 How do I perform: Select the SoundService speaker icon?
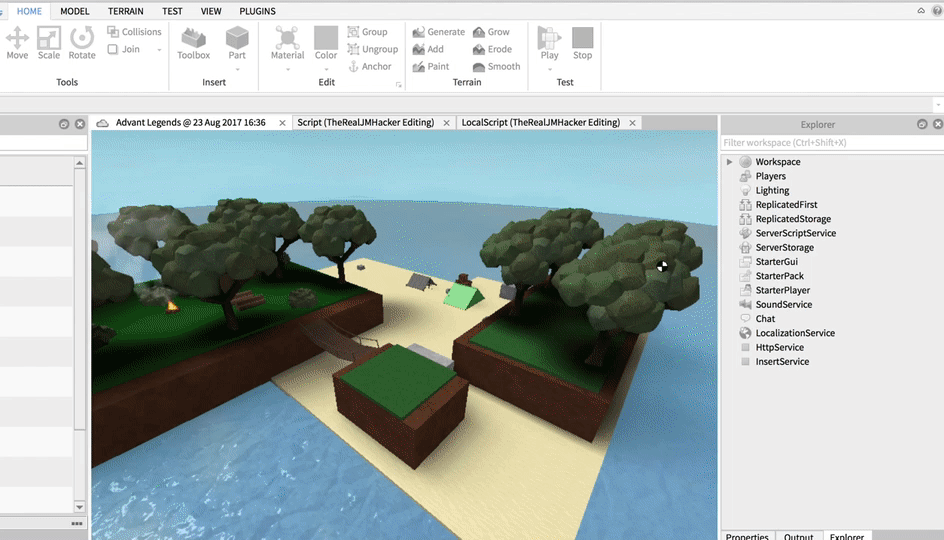point(745,305)
